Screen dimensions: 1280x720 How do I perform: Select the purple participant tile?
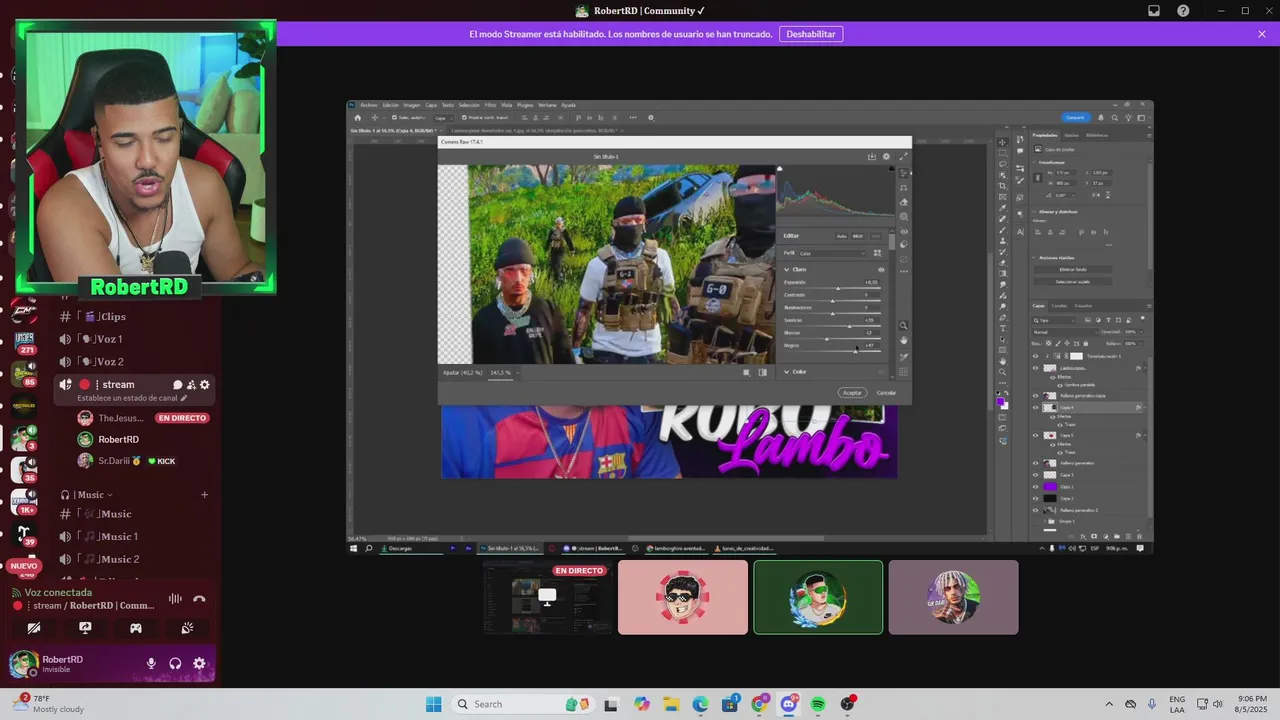point(953,597)
